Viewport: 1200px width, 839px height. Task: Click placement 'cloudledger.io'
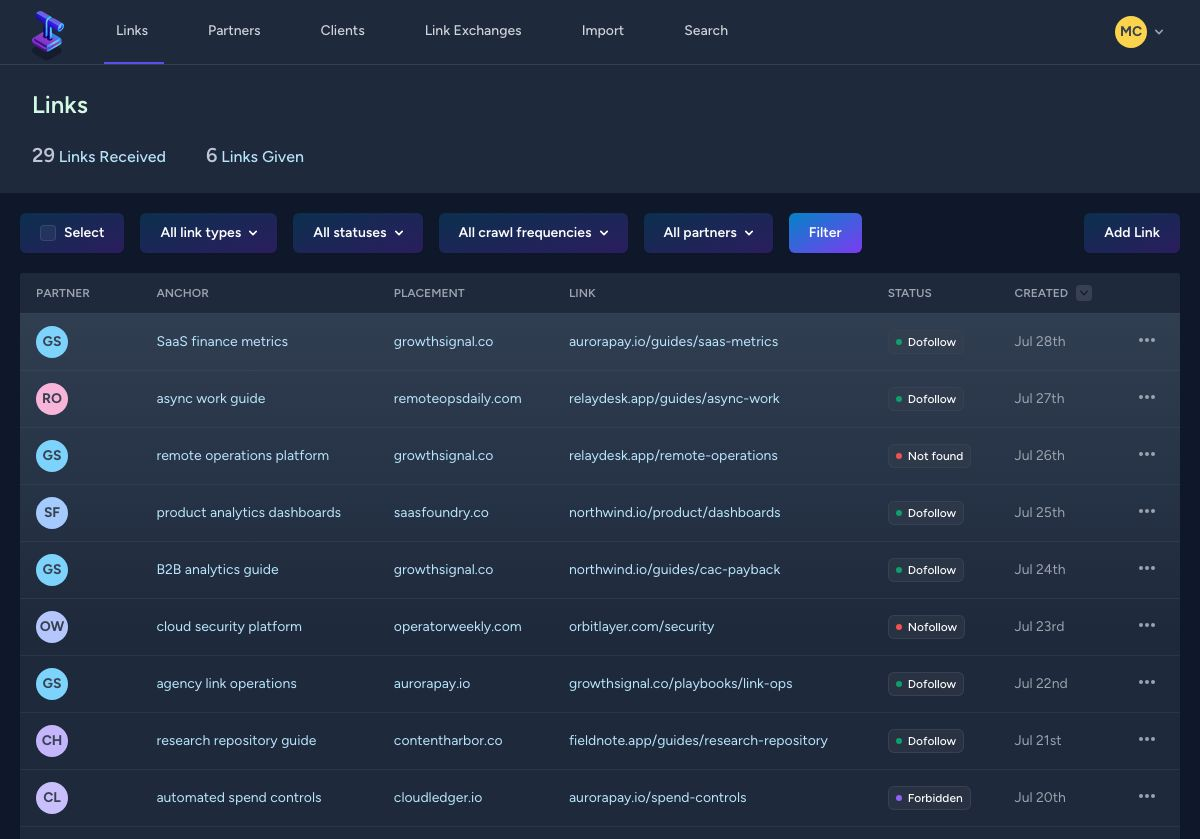(x=438, y=797)
